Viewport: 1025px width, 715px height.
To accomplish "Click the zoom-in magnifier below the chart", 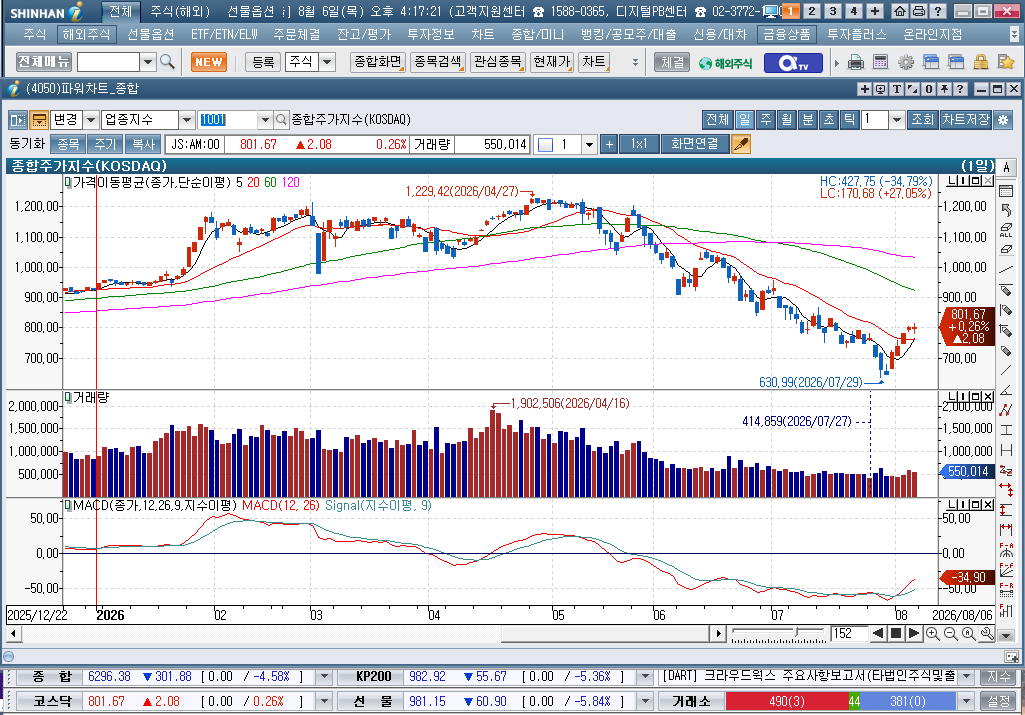I will click(932, 633).
